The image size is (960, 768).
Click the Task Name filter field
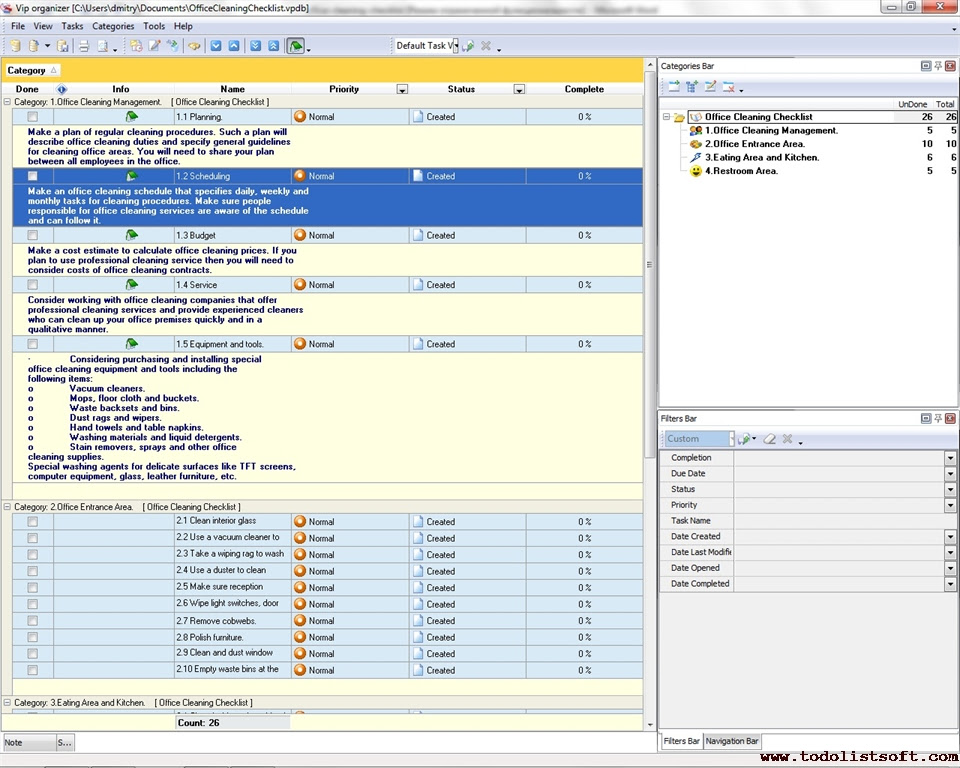845,521
